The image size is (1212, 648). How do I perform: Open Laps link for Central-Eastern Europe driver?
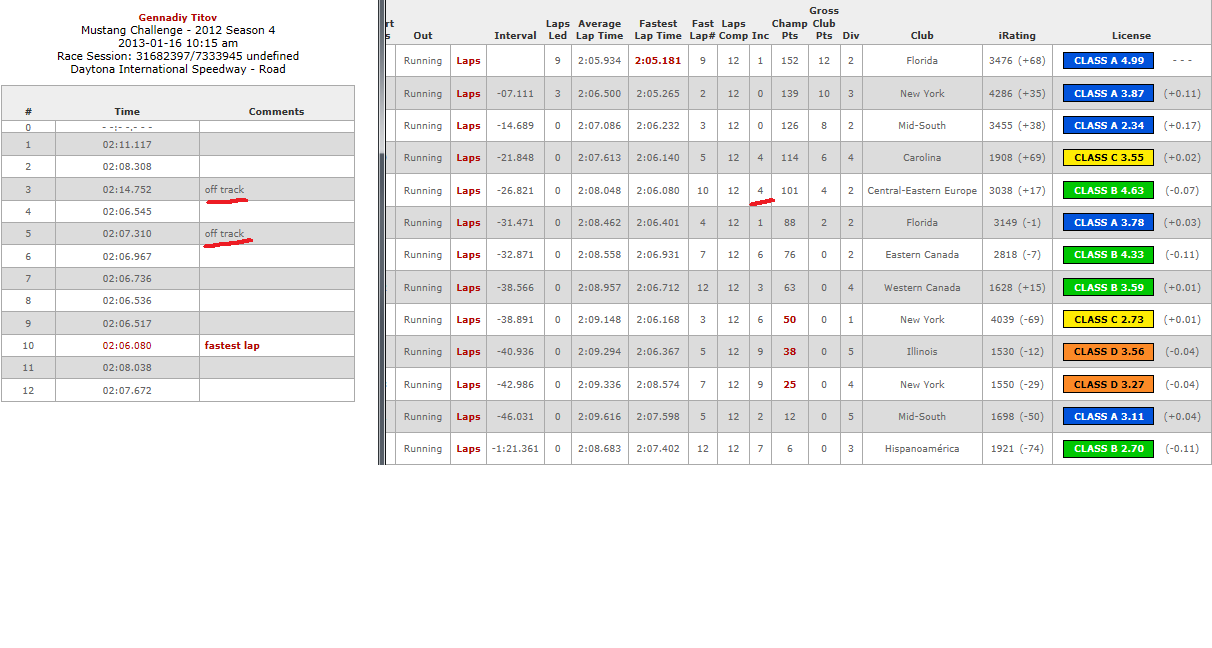pyautogui.click(x=468, y=191)
